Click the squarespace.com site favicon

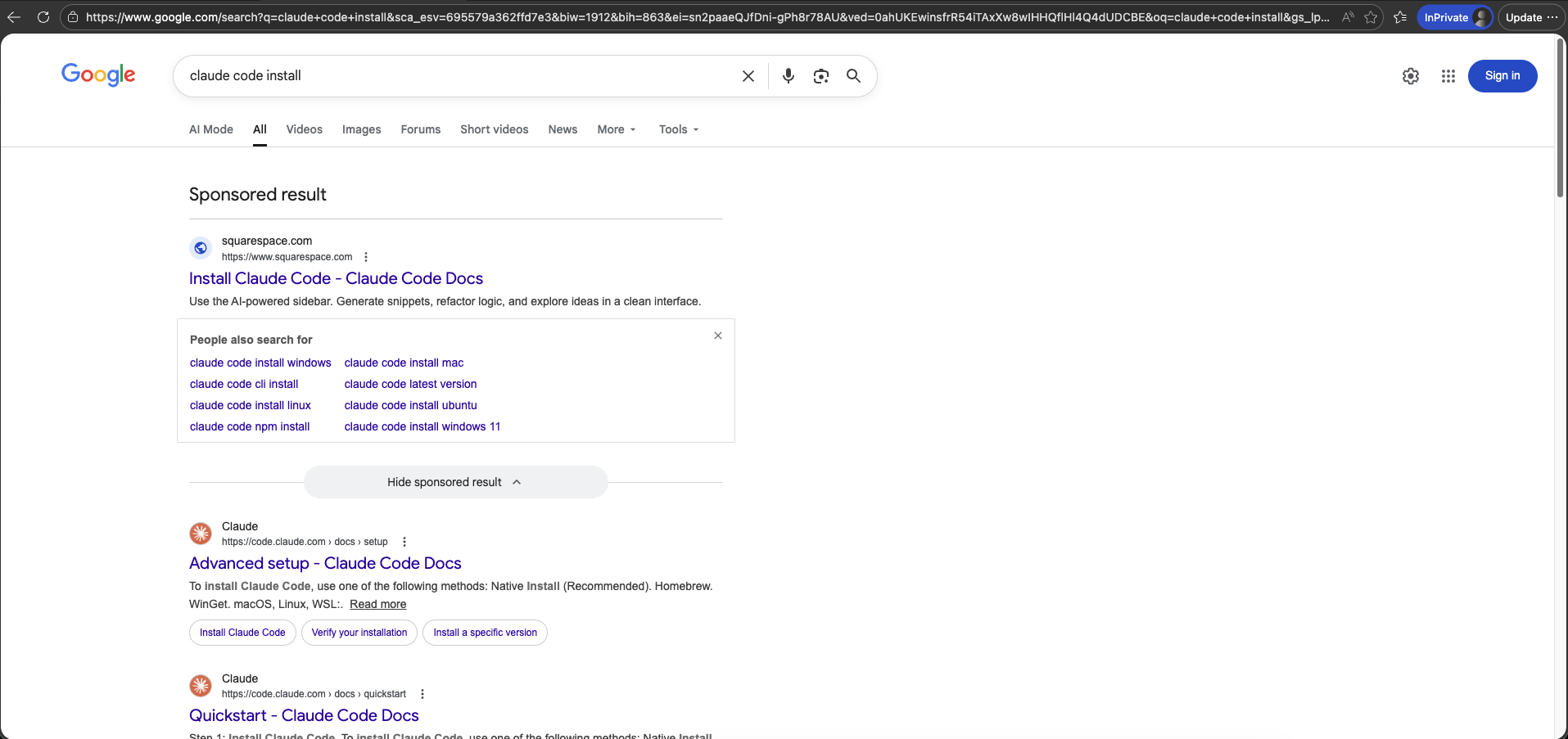click(201, 248)
